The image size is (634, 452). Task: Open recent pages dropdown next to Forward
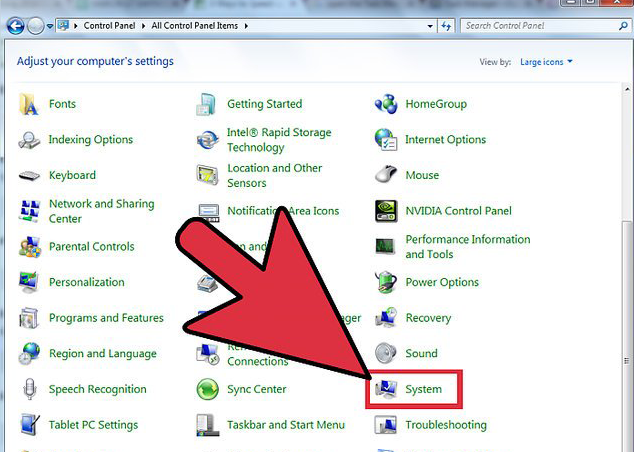click(50, 26)
